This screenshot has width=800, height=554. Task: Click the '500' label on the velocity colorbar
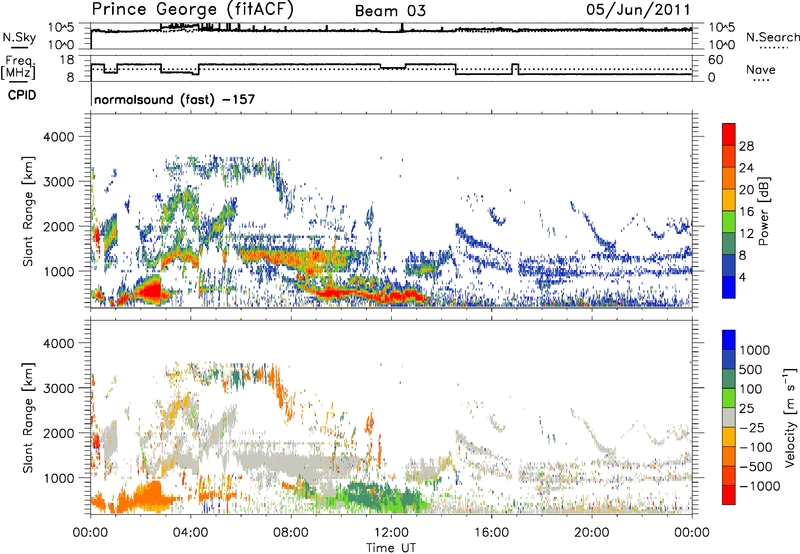click(751, 369)
